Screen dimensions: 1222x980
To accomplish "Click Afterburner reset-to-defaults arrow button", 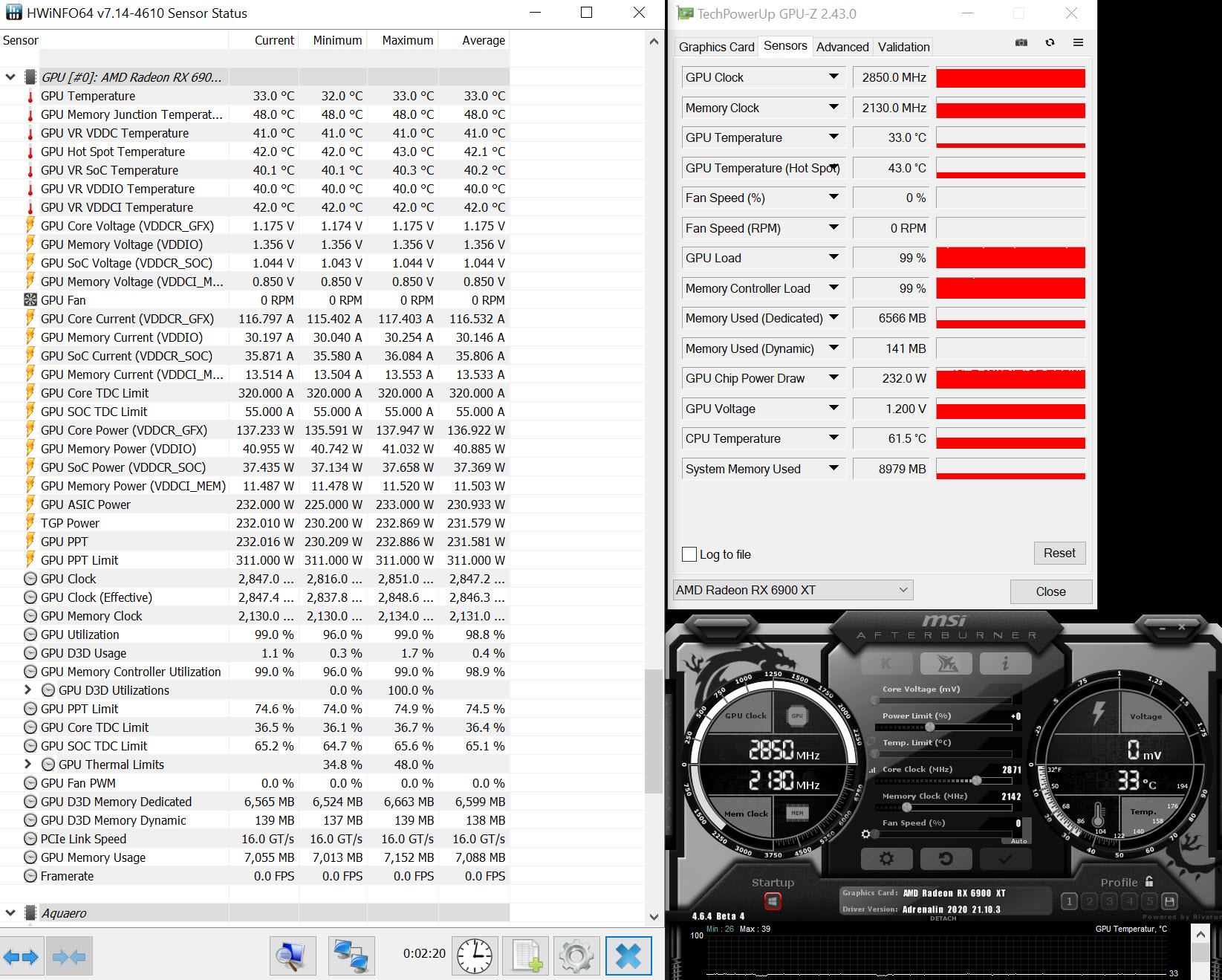I will 945,858.
